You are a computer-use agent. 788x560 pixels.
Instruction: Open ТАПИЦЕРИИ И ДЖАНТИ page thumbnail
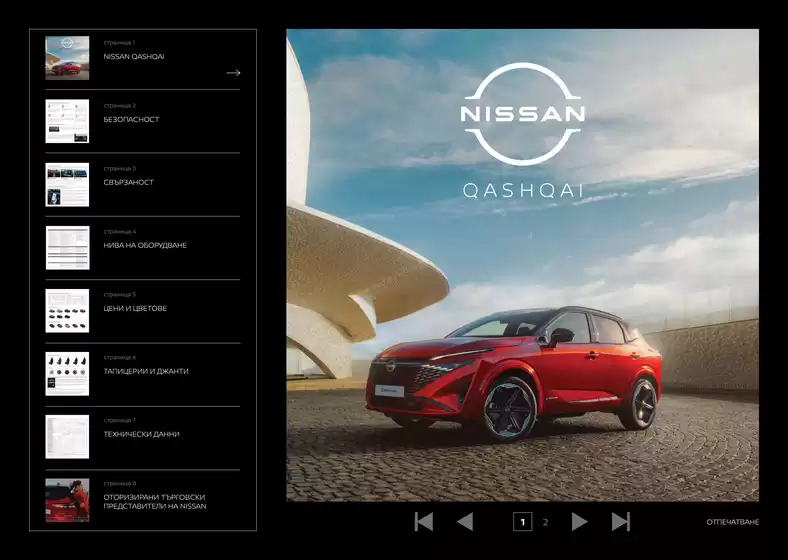[67, 374]
